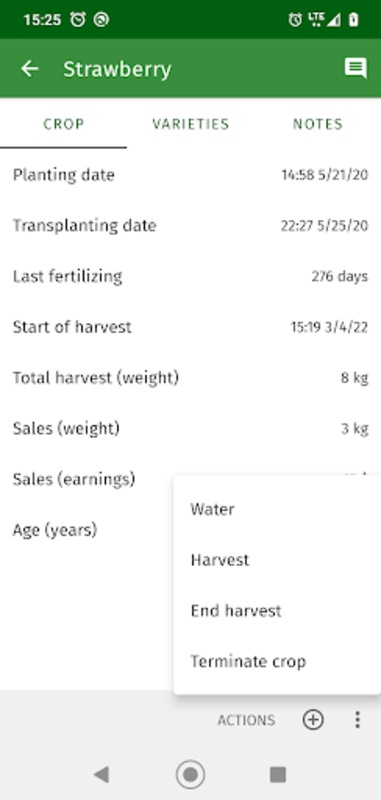Choose Water from the actions menu
Image resolution: width=381 pixels, height=800 pixels.
point(277,509)
